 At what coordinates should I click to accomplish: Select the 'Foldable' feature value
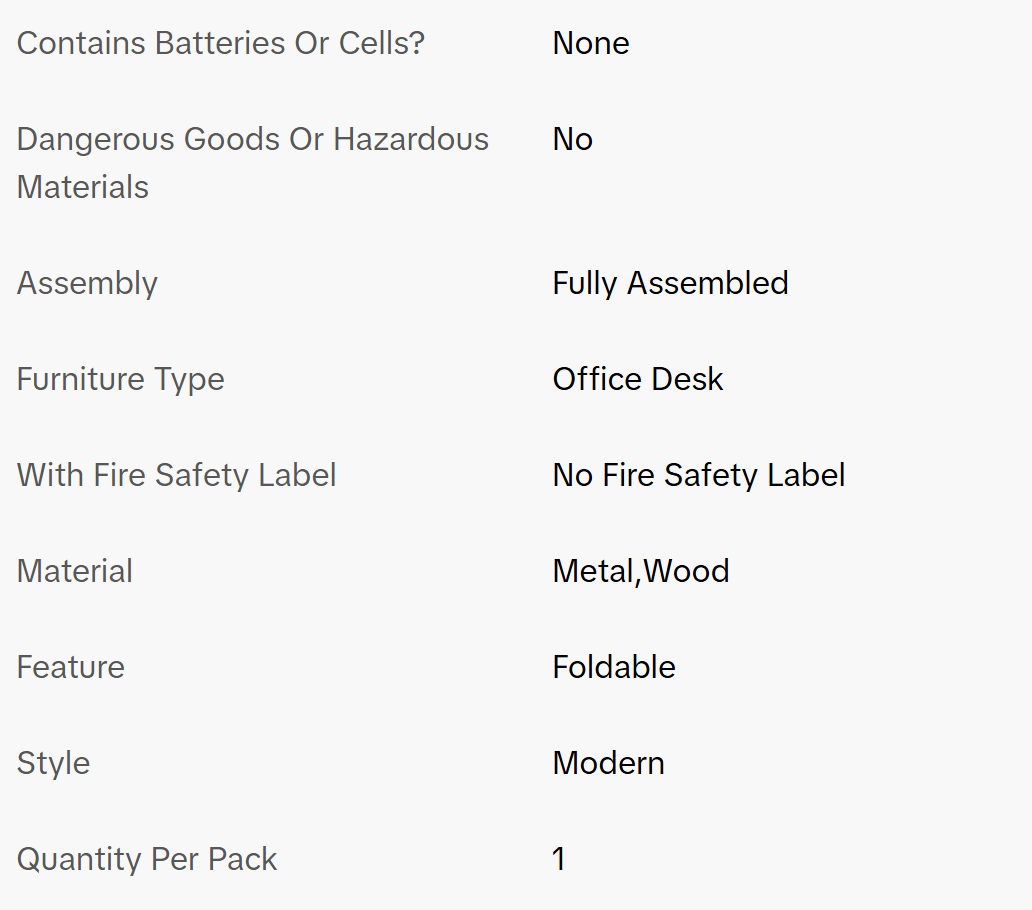tap(613, 667)
